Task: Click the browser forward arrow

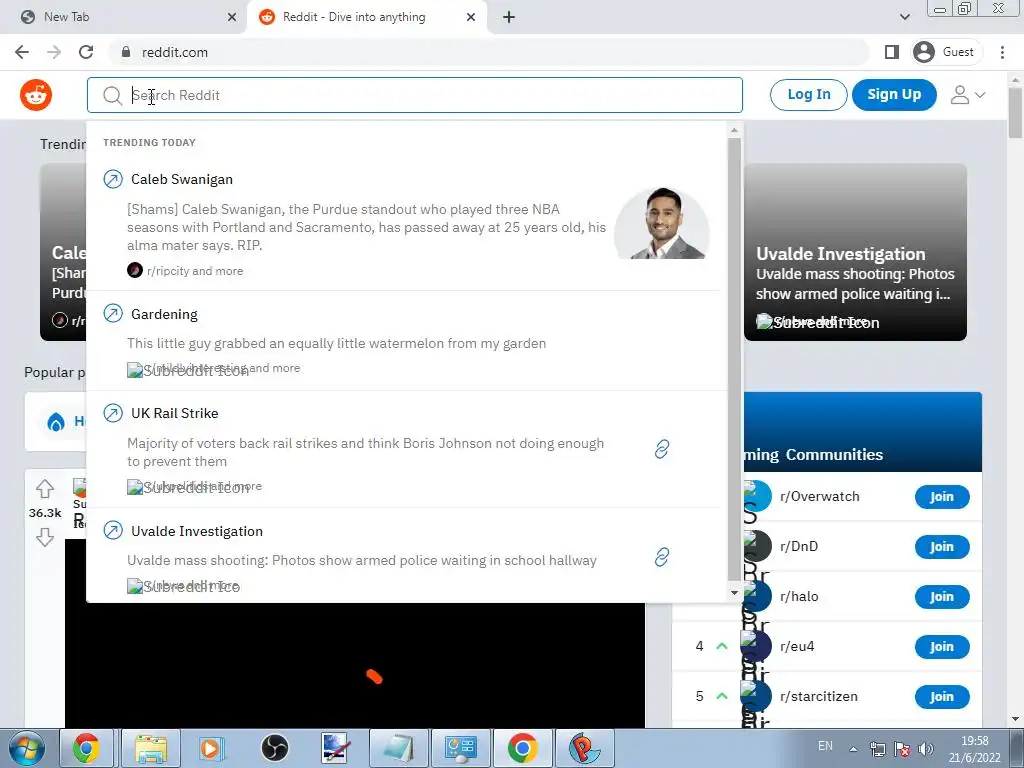Action: pyautogui.click(x=54, y=52)
